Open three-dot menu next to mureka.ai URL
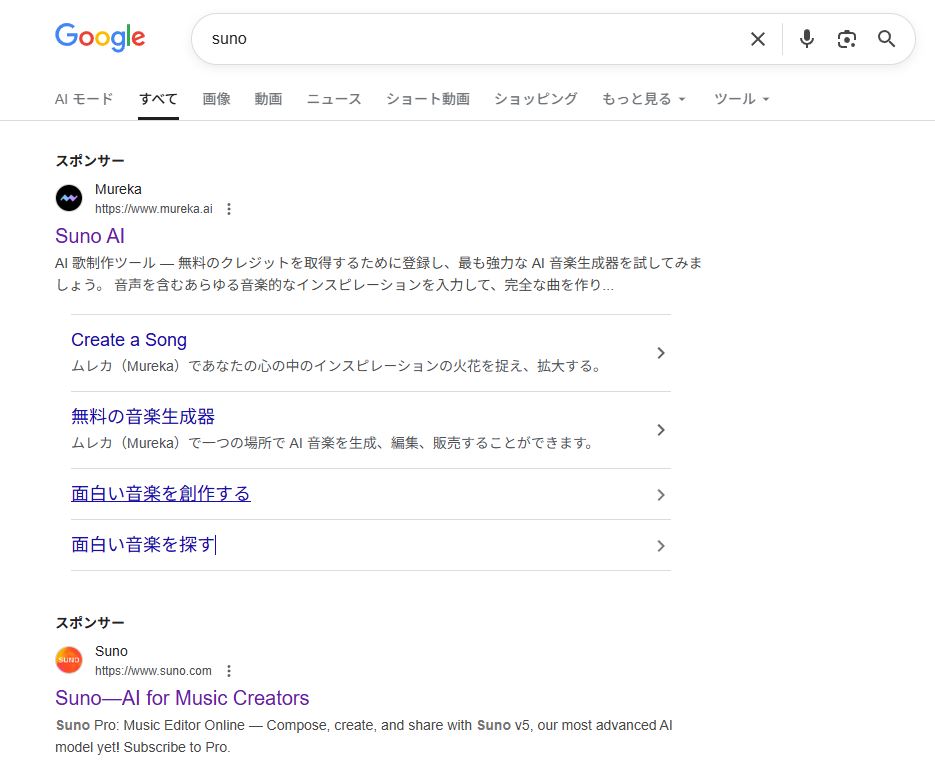This screenshot has height=769, width=935. point(229,209)
